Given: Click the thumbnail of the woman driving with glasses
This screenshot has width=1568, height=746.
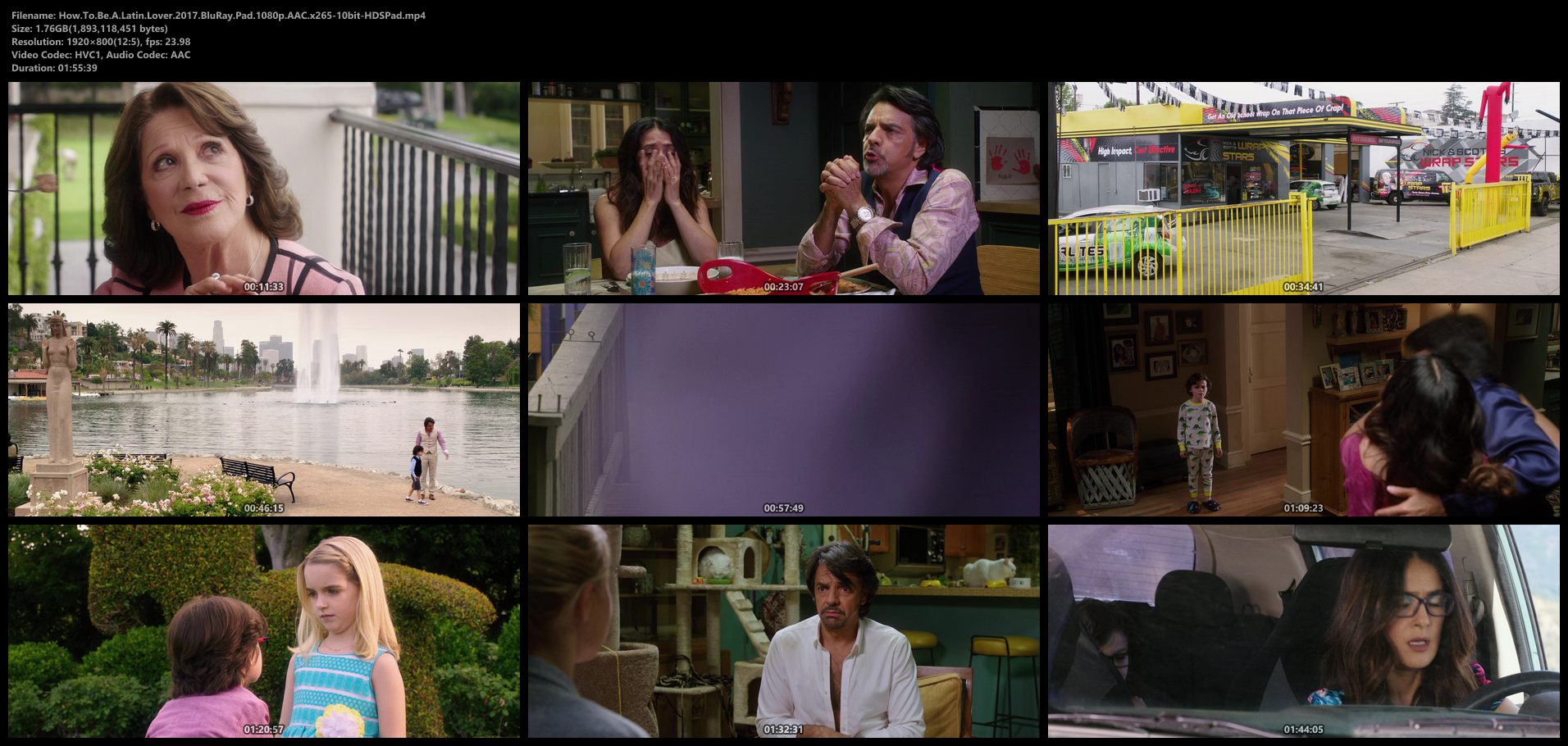Looking at the screenshot, I should [x=1303, y=630].
